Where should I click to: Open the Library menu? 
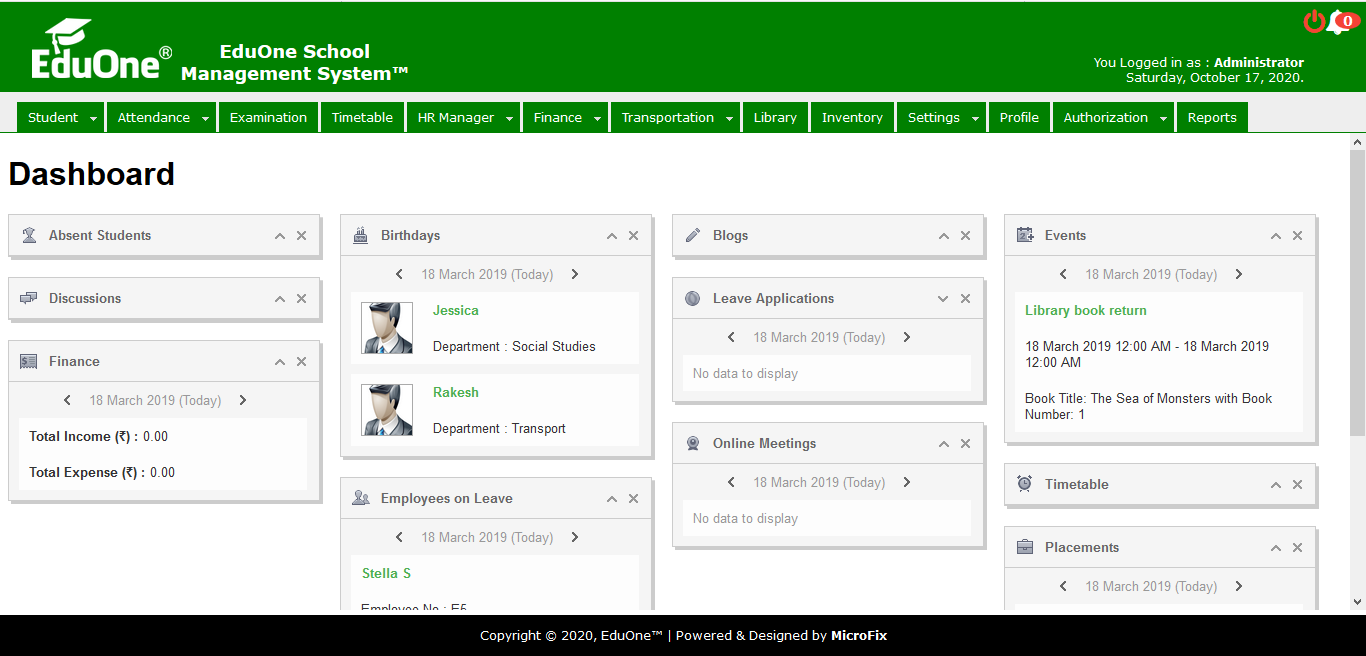pos(775,118)
